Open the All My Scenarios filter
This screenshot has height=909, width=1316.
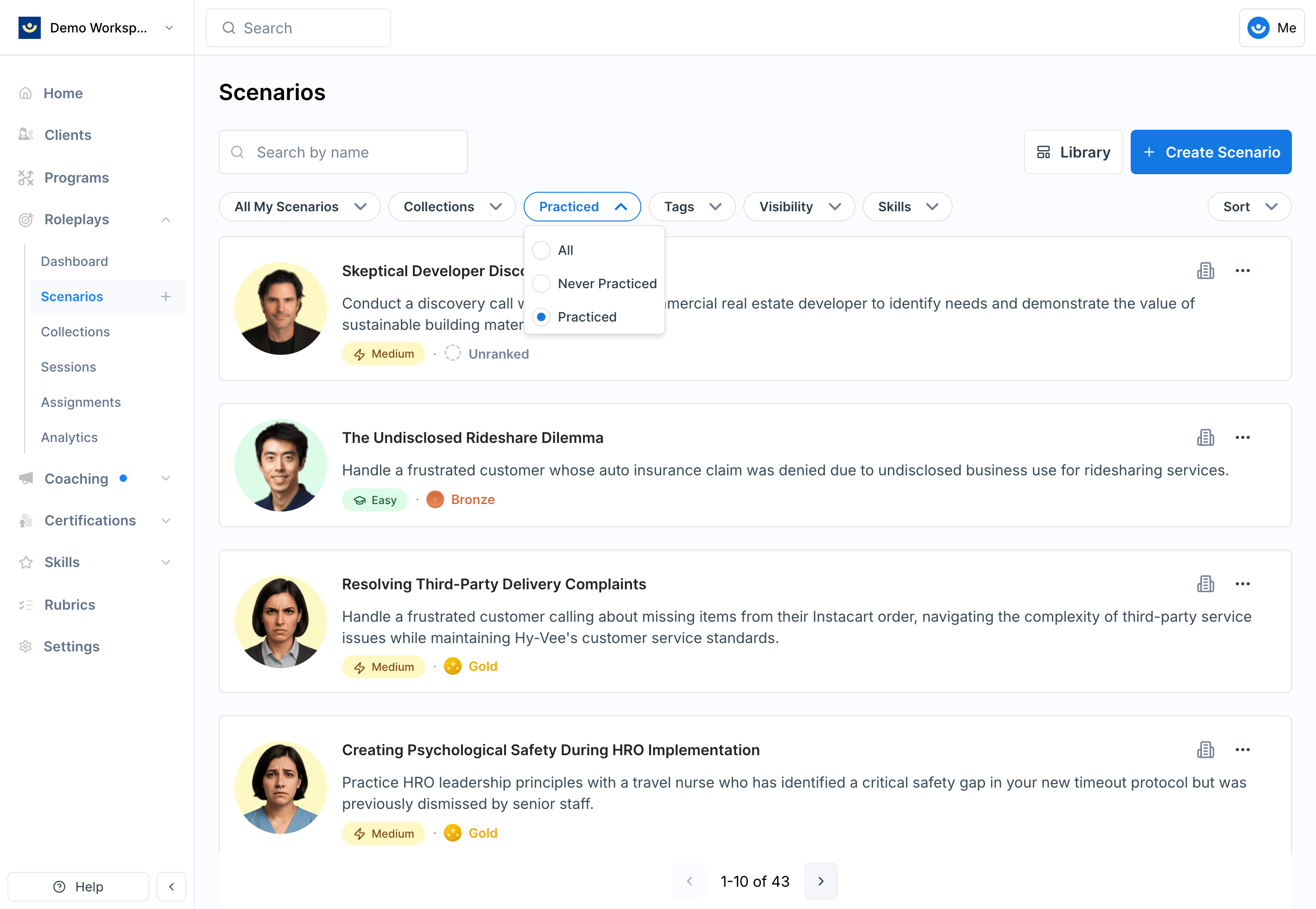300,207
